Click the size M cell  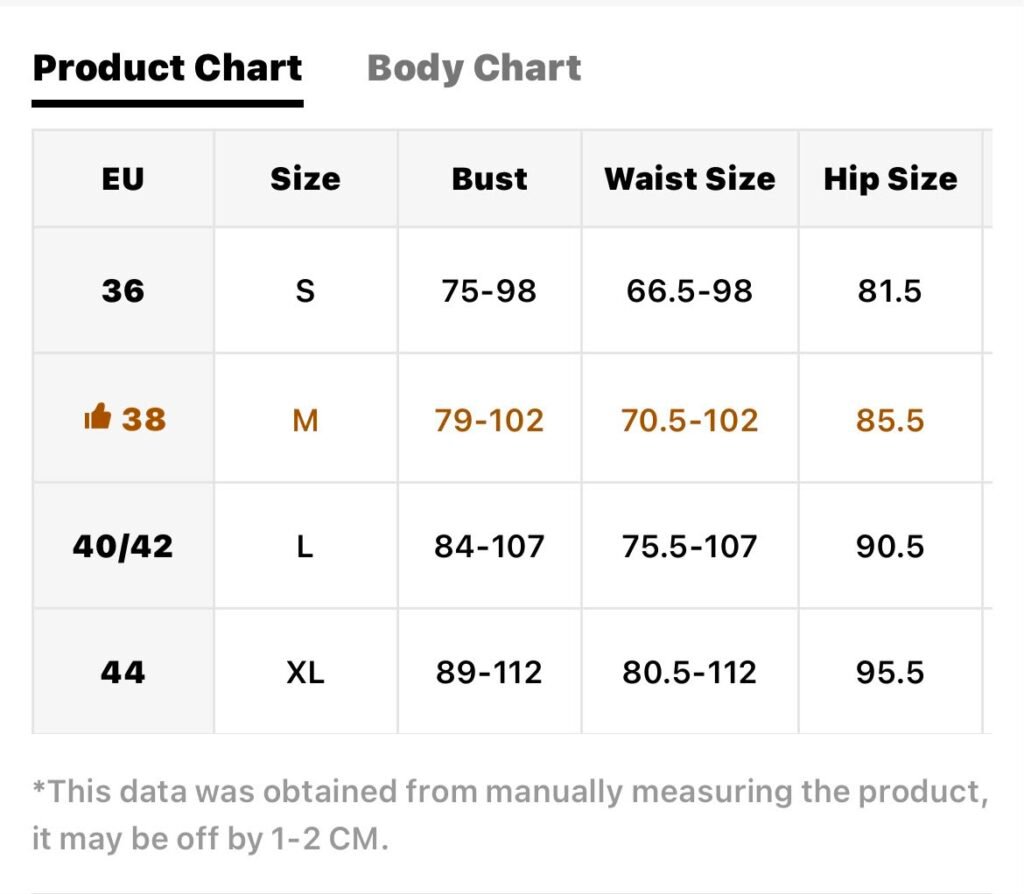pyautogui.click(x=305, y=420)
